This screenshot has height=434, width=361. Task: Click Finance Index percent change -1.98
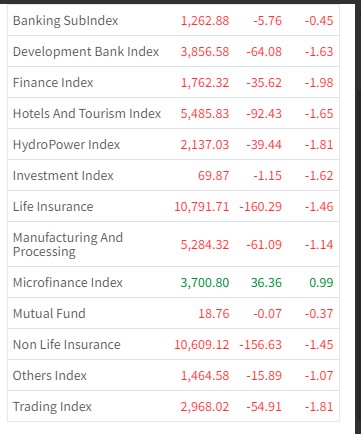click(319, 83)
